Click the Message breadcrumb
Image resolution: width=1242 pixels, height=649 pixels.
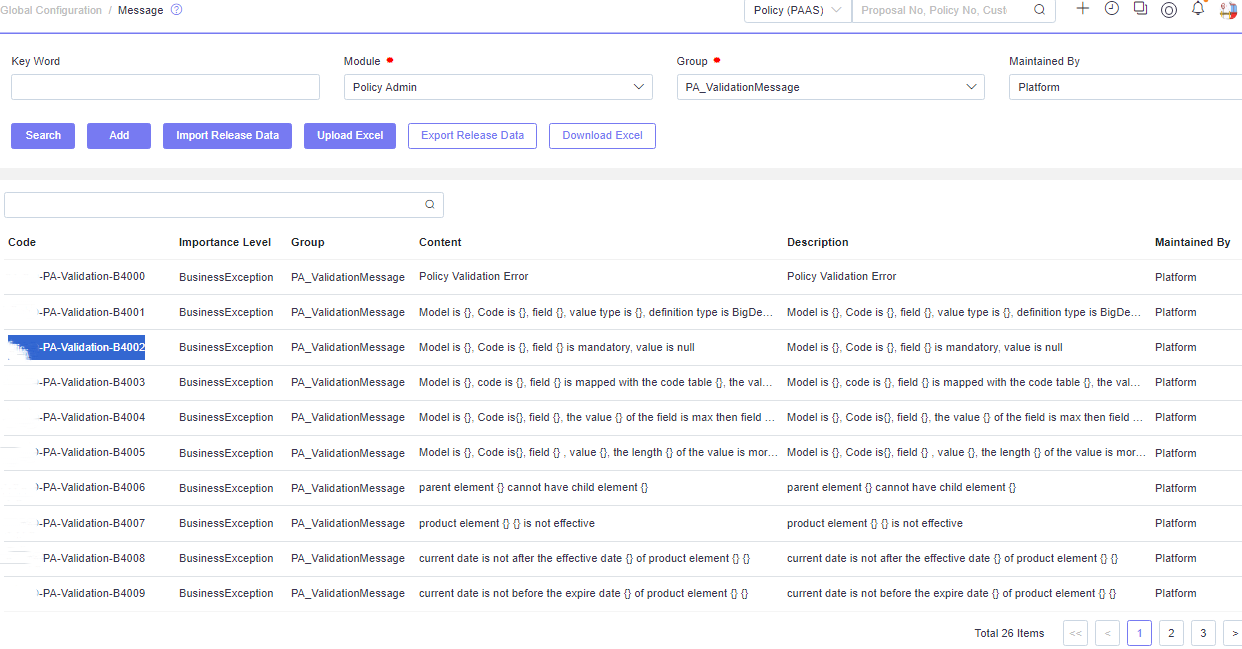[x=140, y=10]
